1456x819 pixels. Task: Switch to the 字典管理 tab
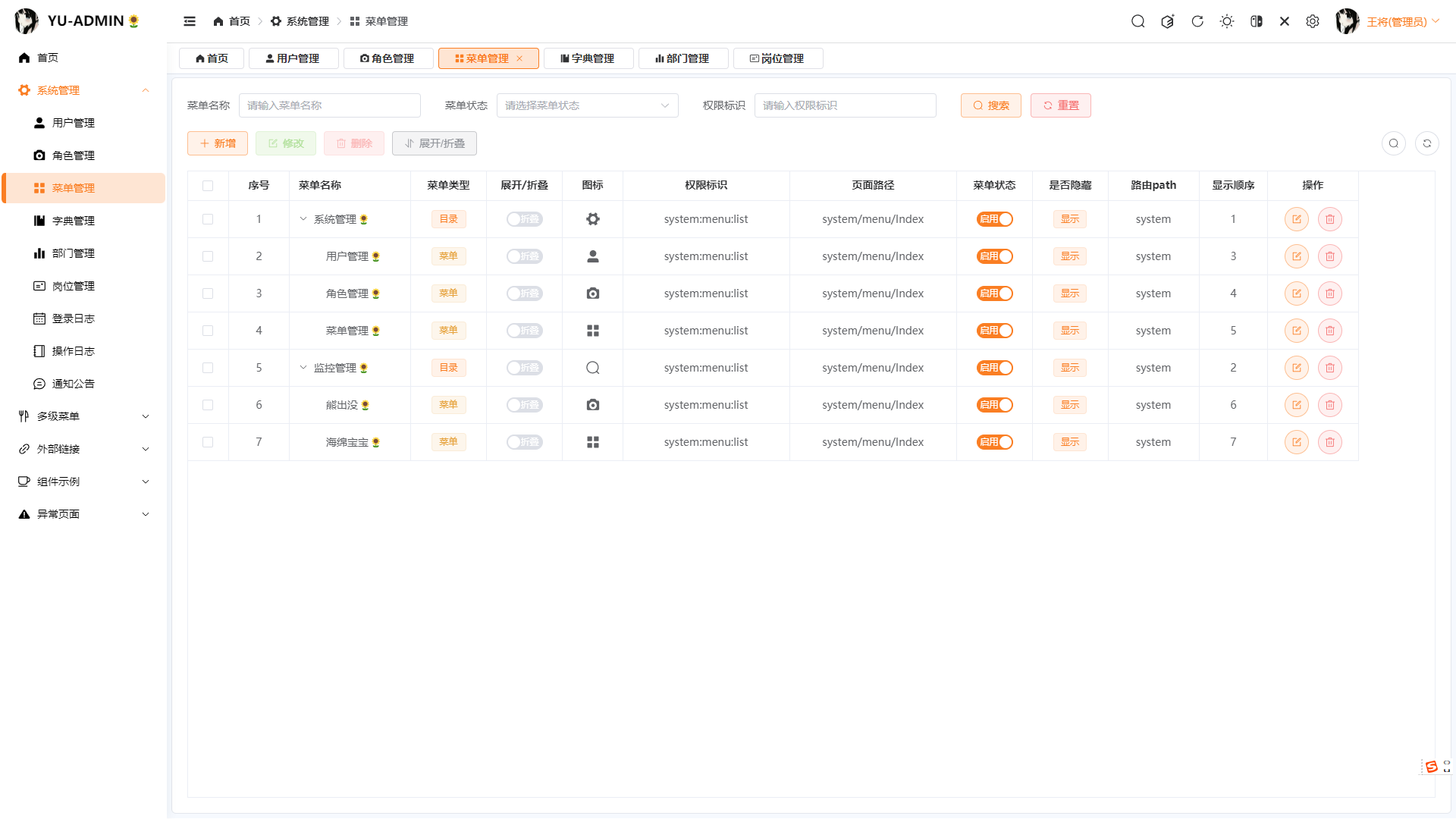pos(588,58)
